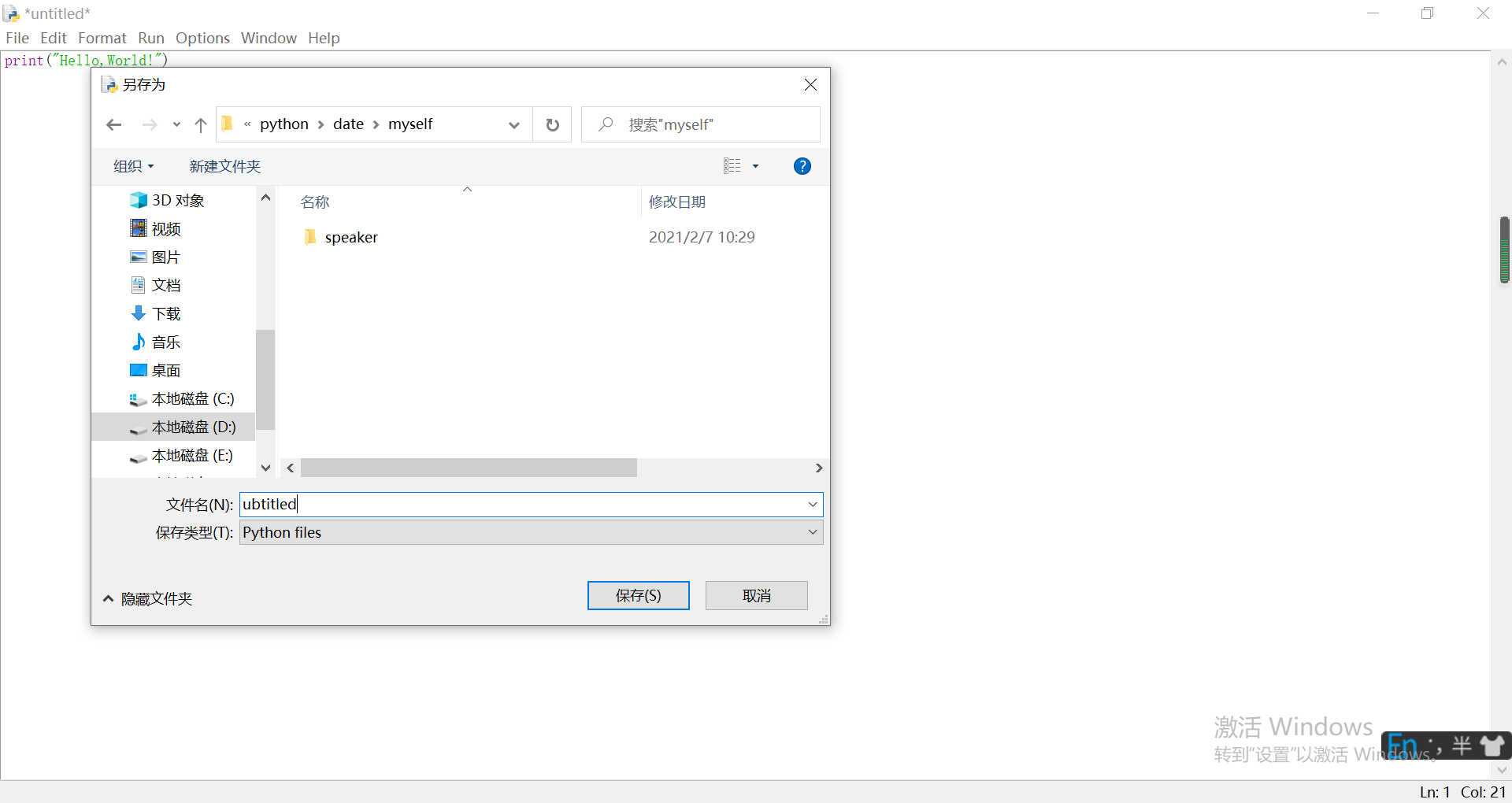This screenshot has height=803, width=1512.
Task: Go back with the left arrow button
Action: click(x=114, y=124)
